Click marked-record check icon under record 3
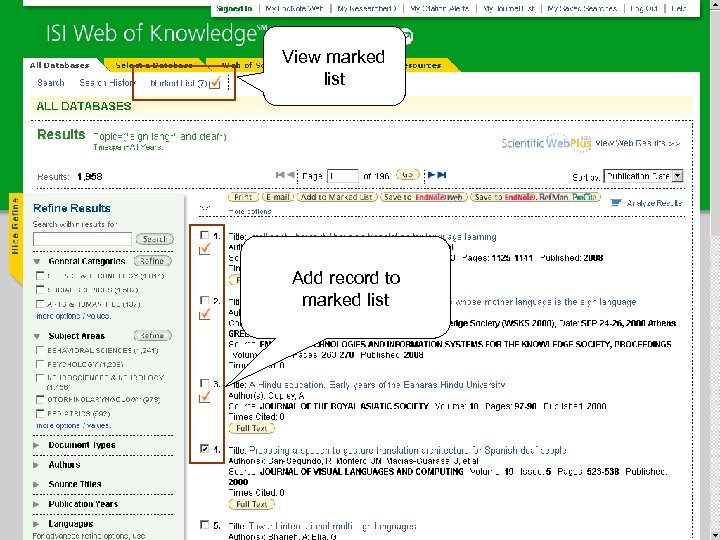The height and width of the screenshot is (540, 720). tap(205, 397)
